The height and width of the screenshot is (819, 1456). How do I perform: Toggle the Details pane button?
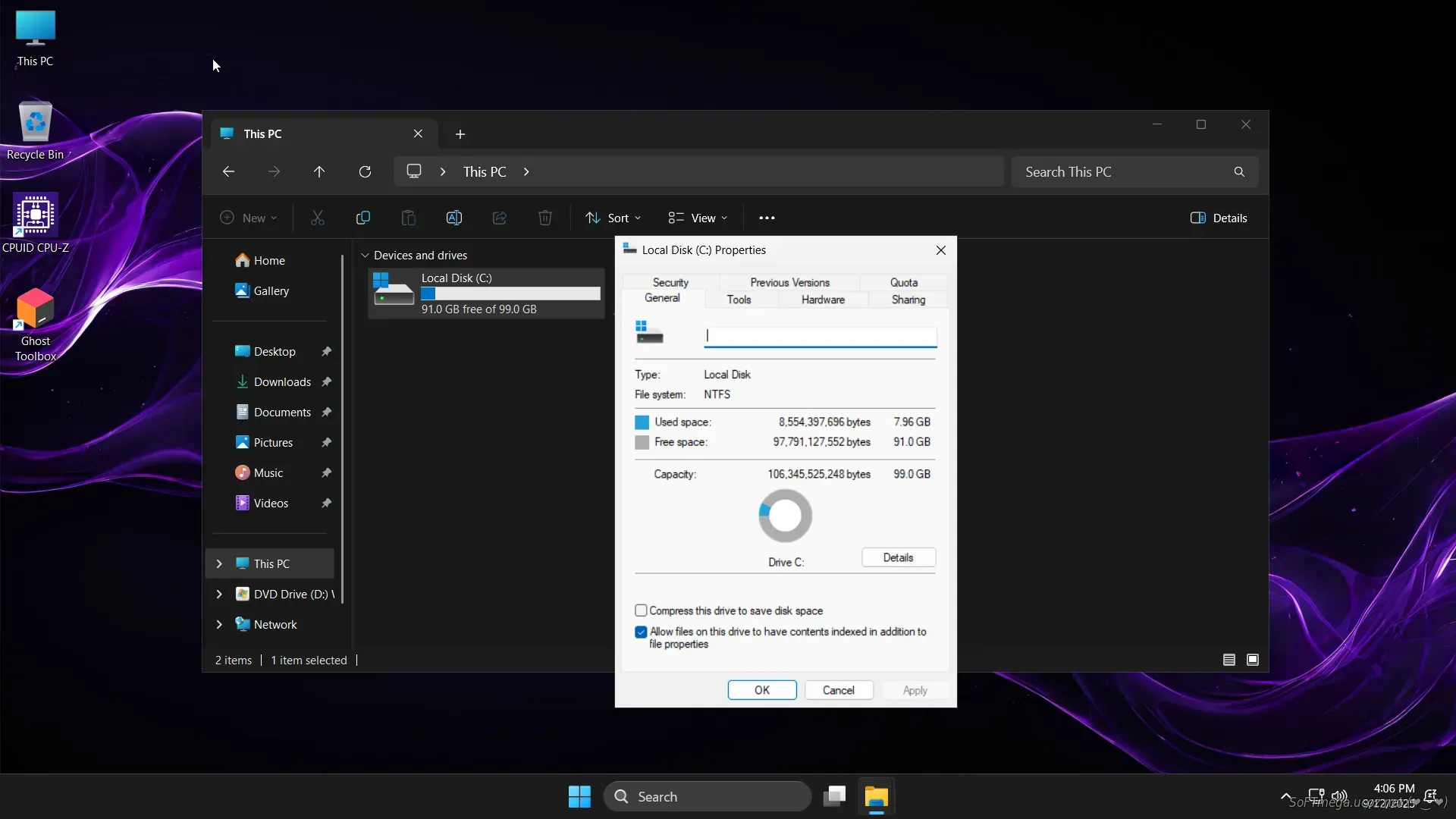[1219, 218]
